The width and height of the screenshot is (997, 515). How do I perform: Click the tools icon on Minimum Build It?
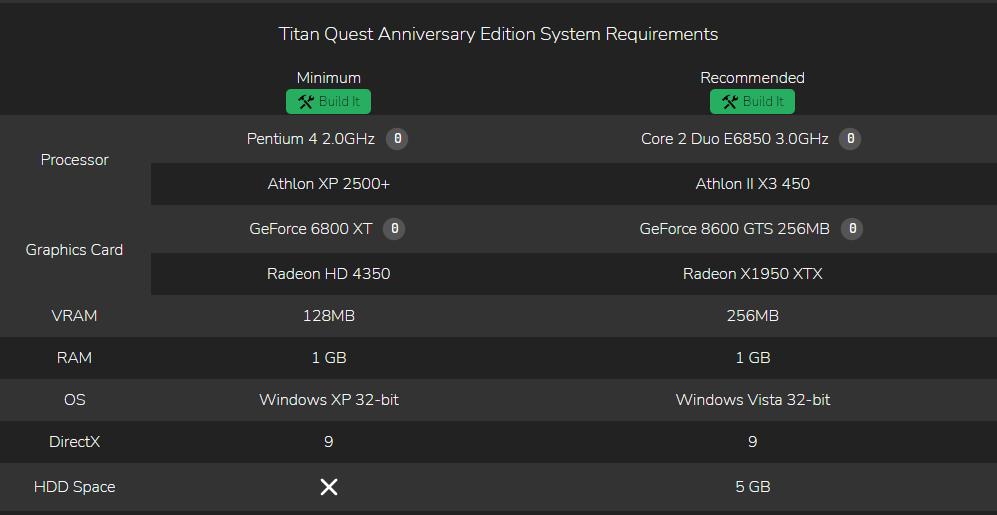[306, 102]
